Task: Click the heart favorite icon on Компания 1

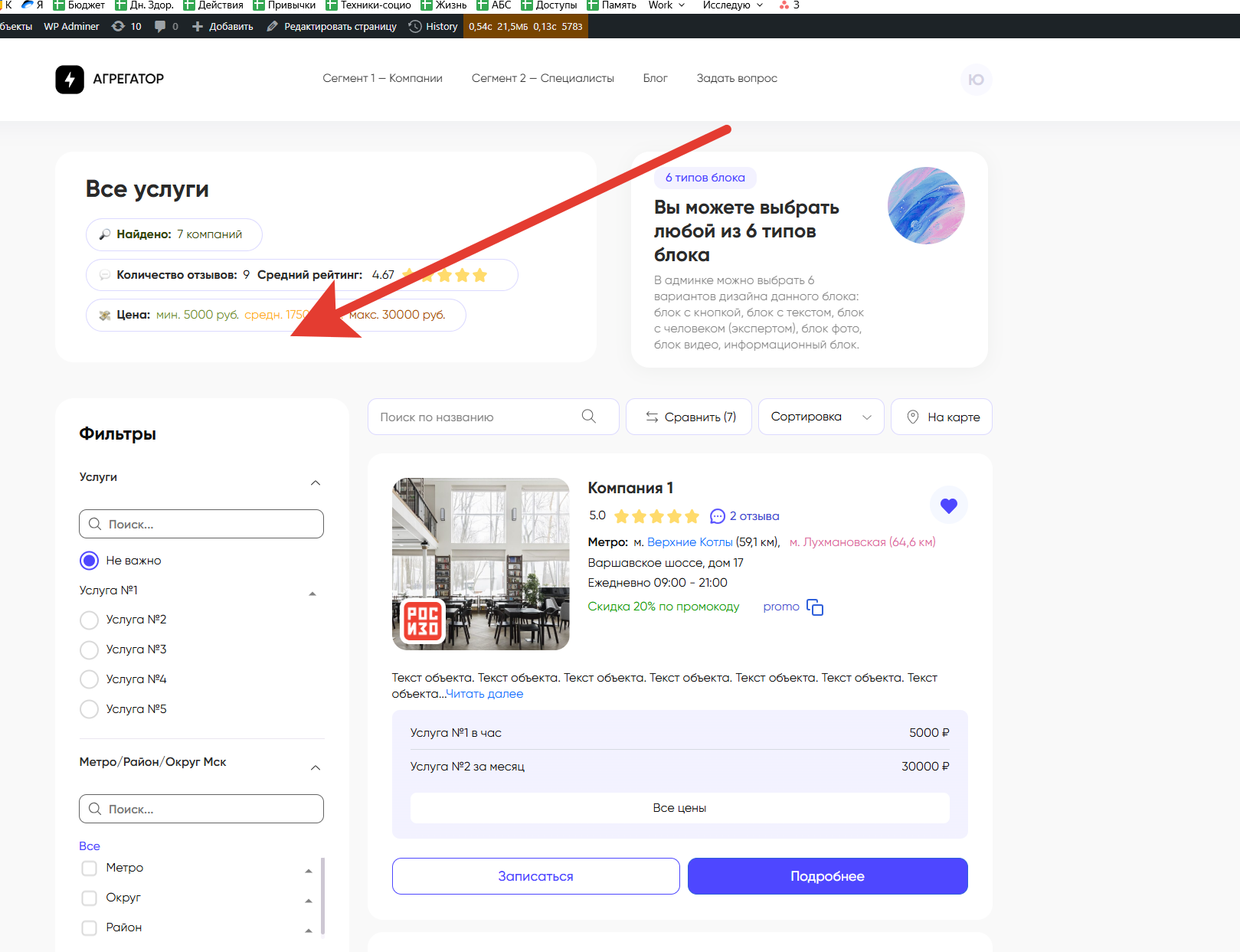Action: click(948, 505)
